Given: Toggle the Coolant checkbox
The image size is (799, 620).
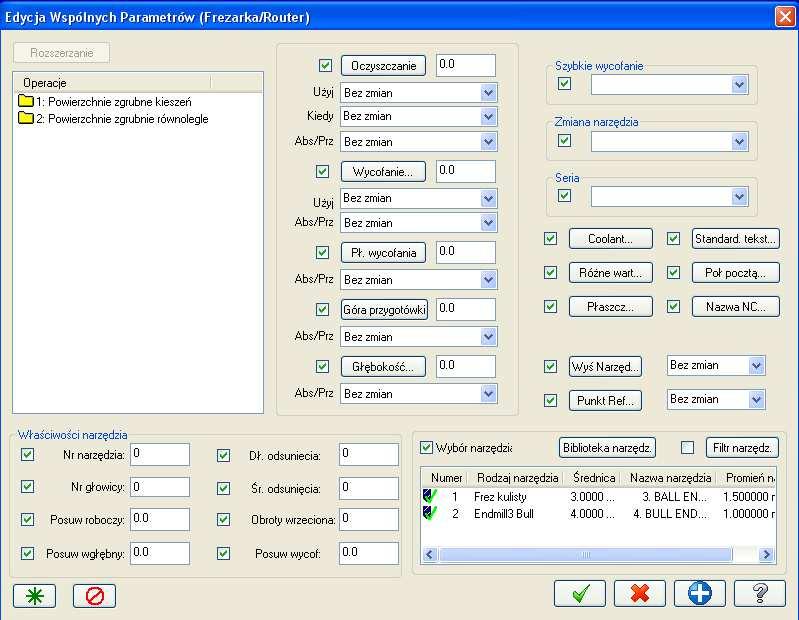Looking at the screenshot, I should (x=550, y=238).
